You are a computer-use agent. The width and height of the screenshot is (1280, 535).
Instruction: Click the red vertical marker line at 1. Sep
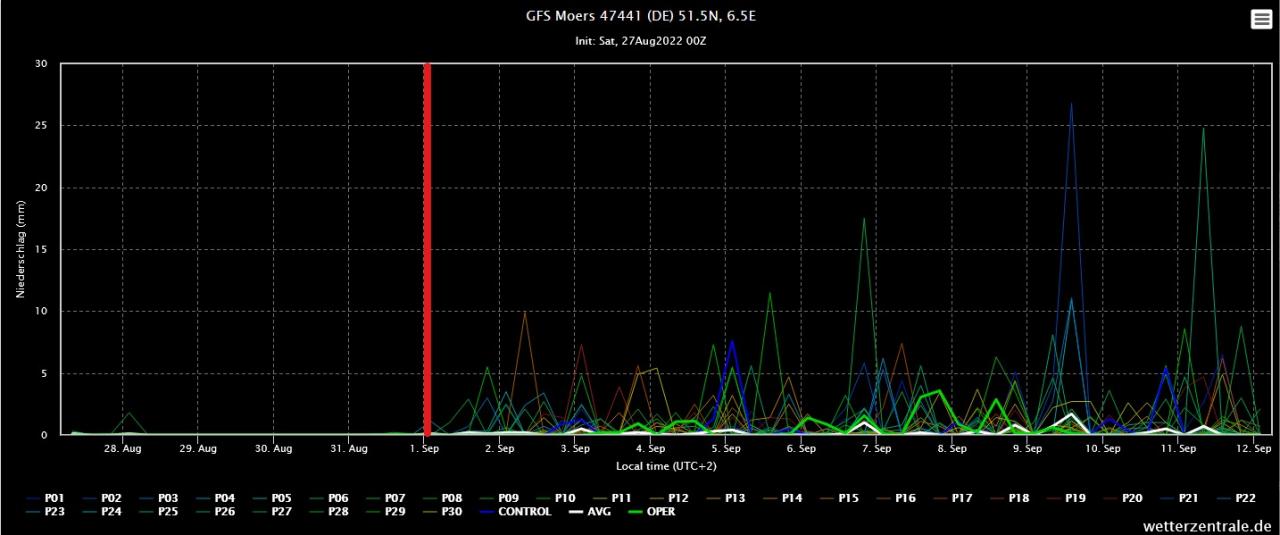(x=427, y=250)
